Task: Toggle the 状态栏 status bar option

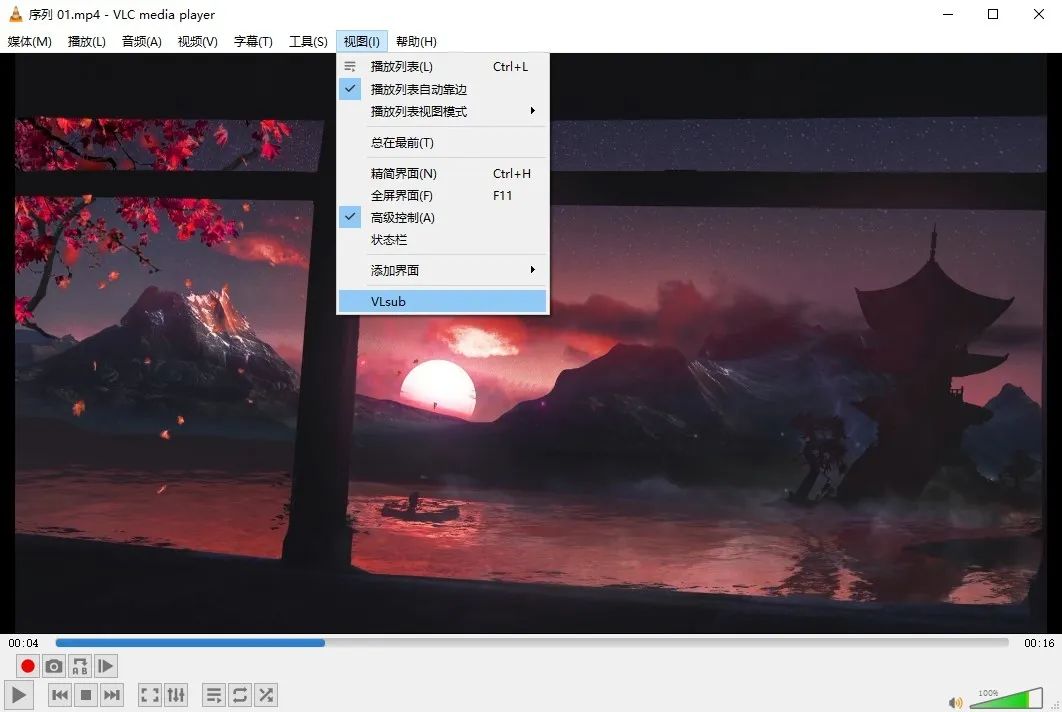Action: coord(442,240)
